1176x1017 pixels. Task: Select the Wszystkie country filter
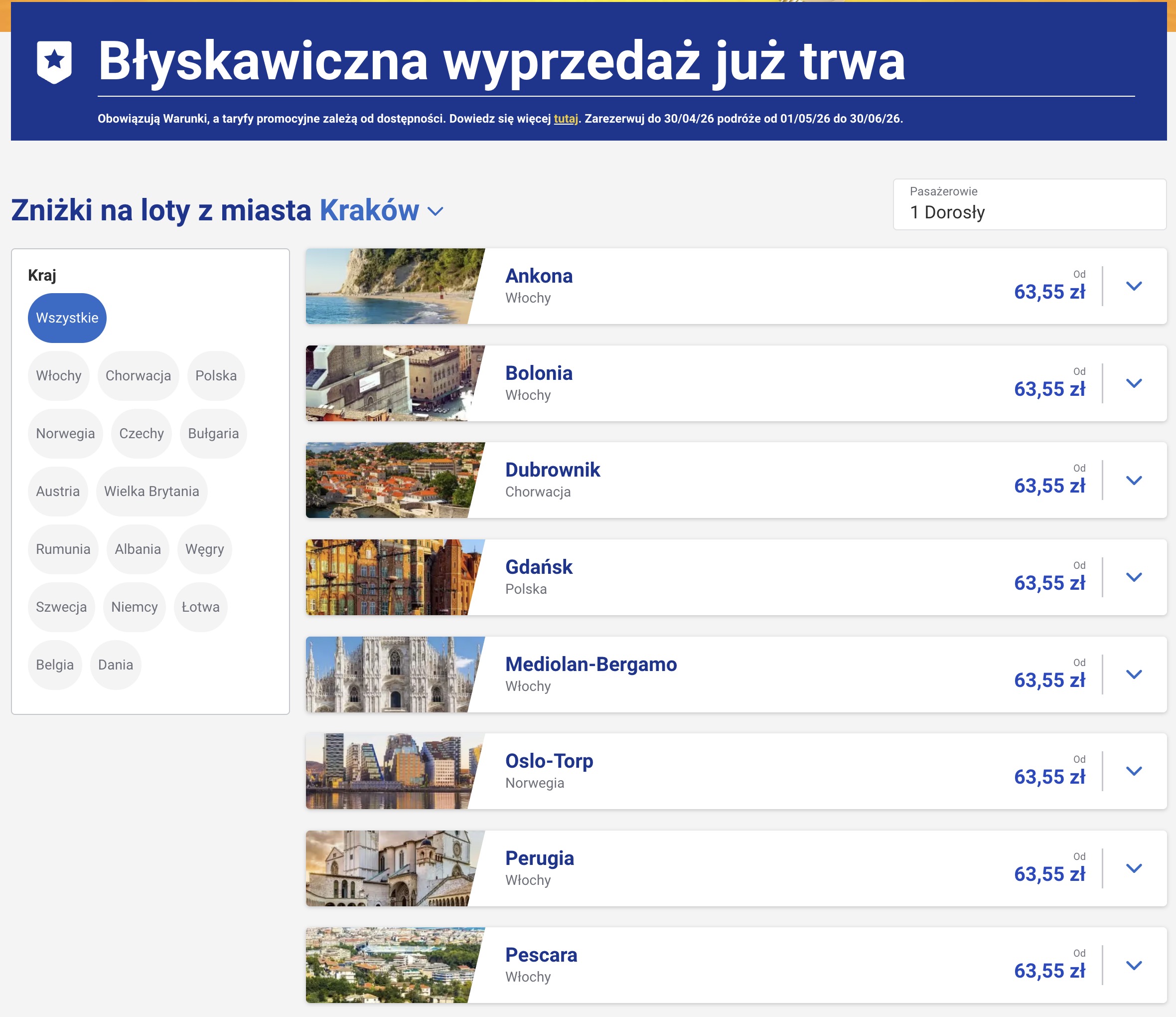coord(67,318)
